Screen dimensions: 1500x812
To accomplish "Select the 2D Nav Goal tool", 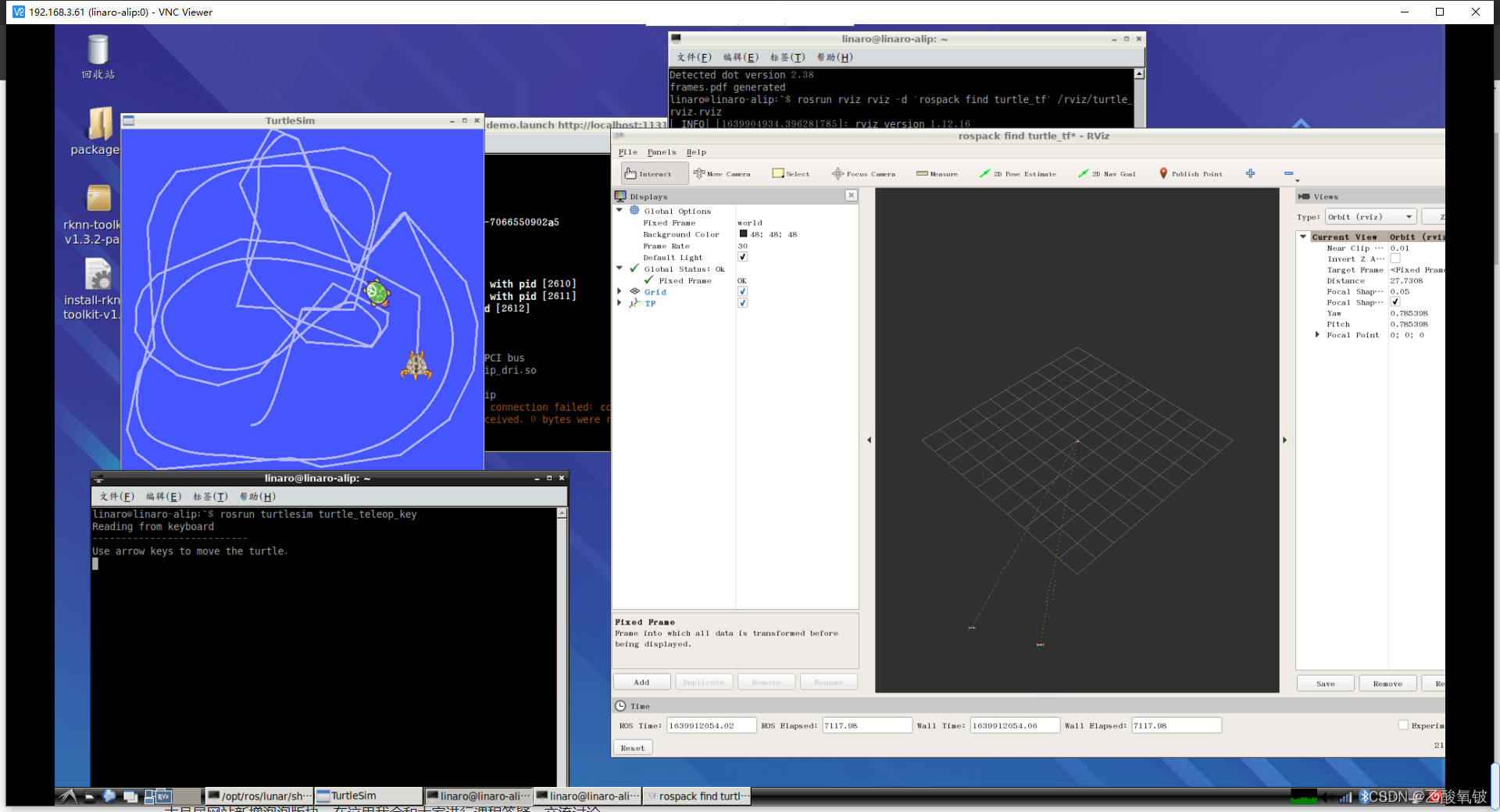I will (x=1106, y=173).
